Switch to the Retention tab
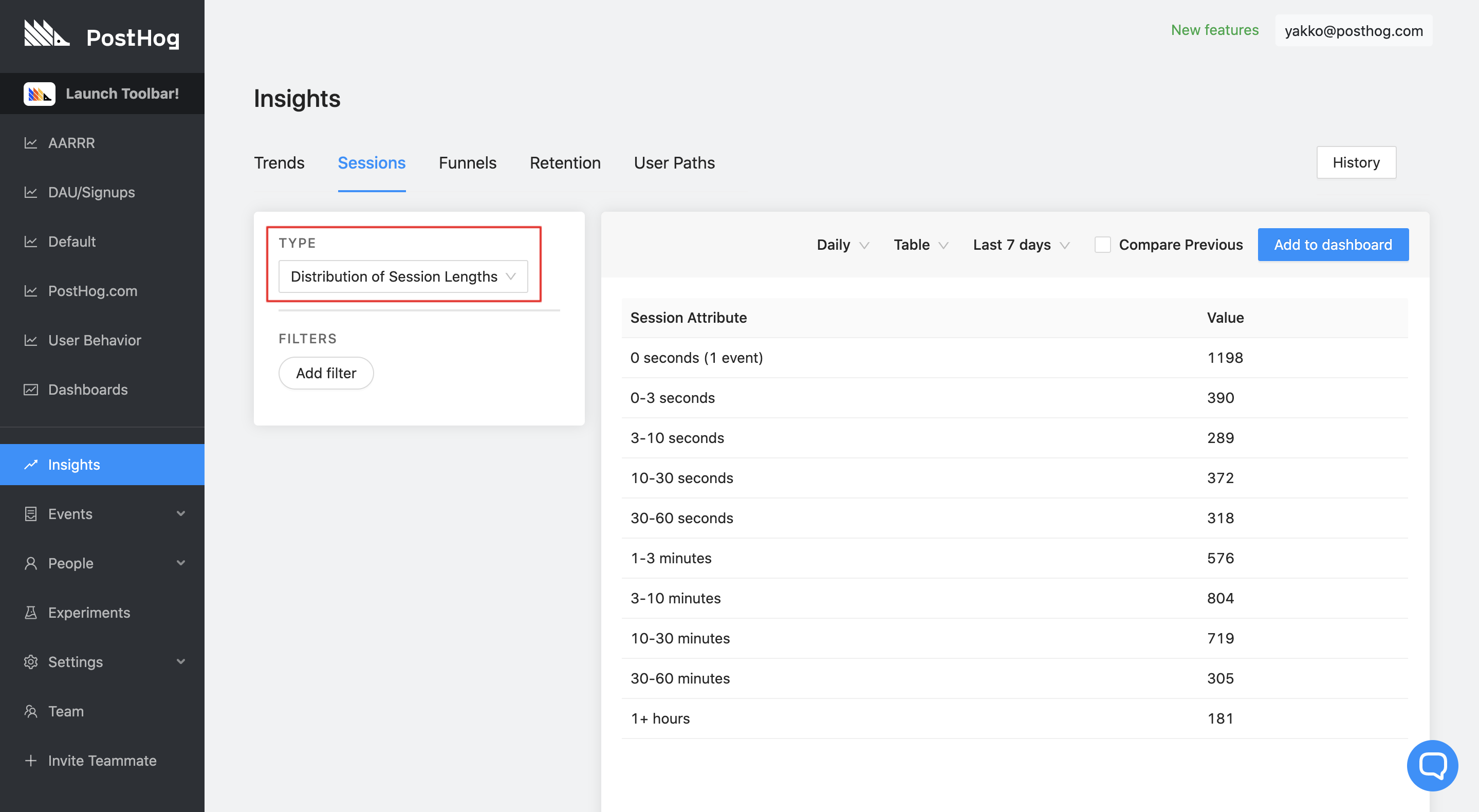Viewport: 1479px width, 812px height. pyautogui.click(x=564, y=163)
